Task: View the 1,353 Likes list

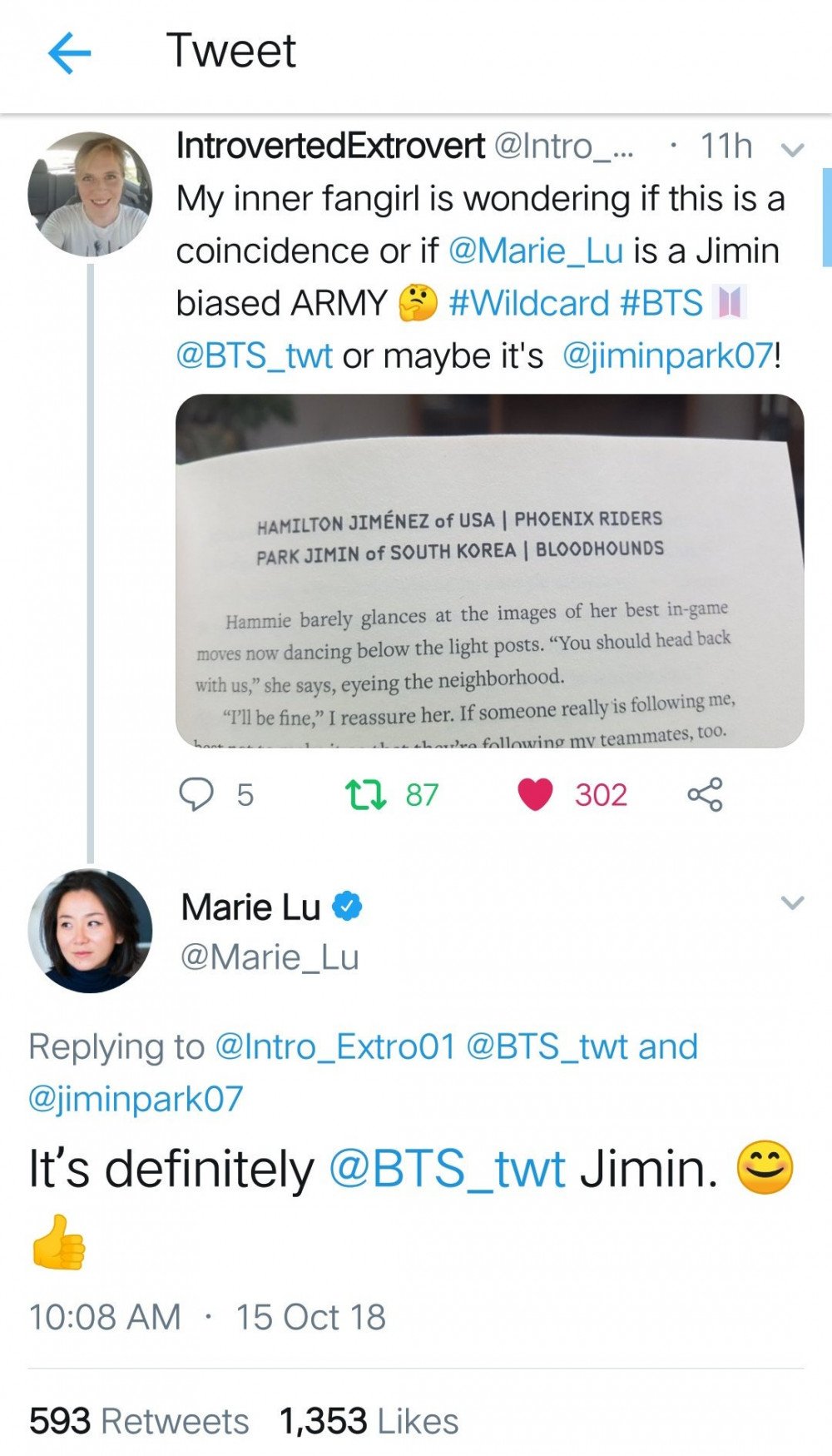Action: point(369,1421)
